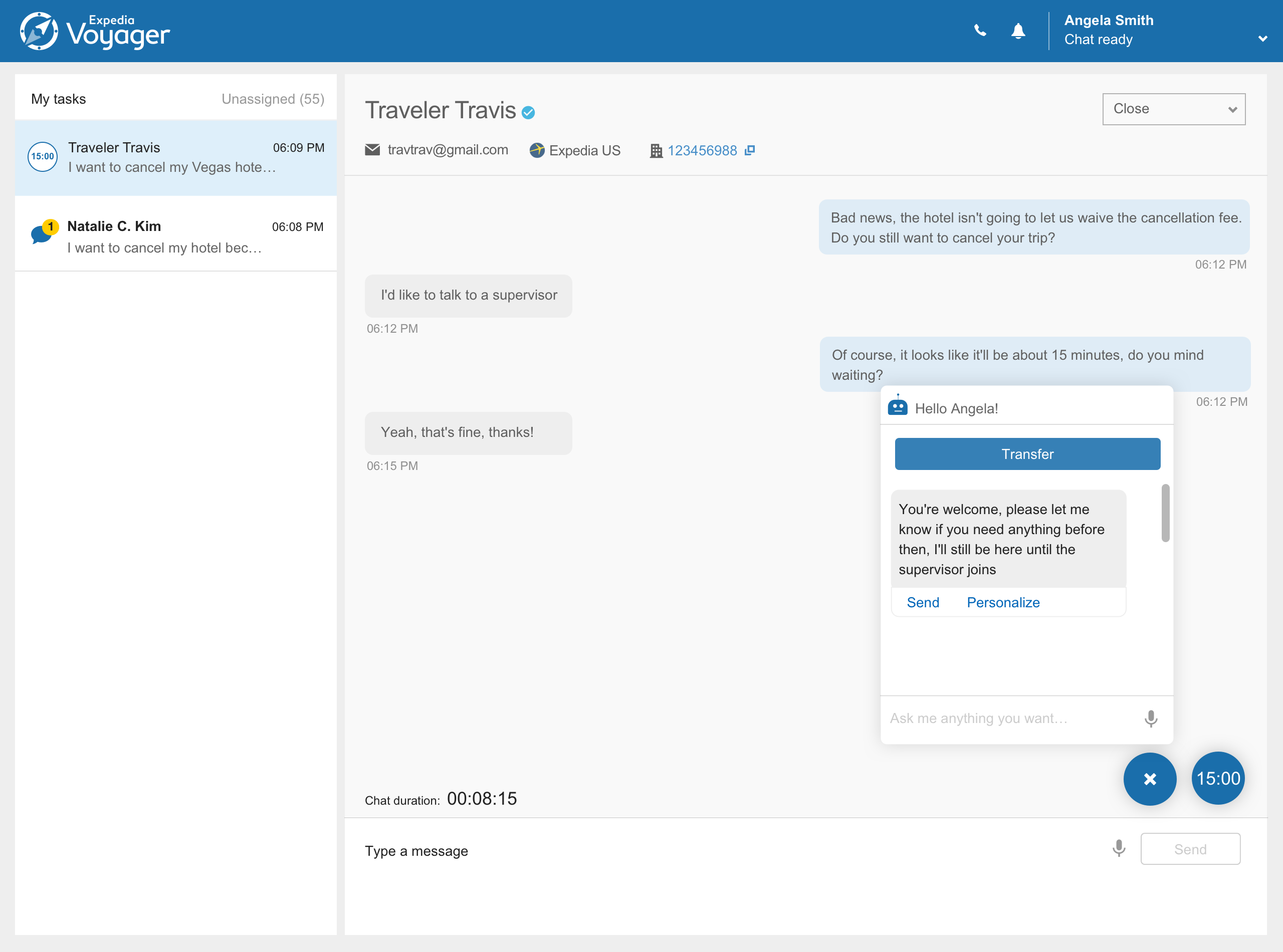Image resolution: width=1283 pixels, height=952 pixels.
Task: Click the blue Transfer button
Action: pos(1027,454)
